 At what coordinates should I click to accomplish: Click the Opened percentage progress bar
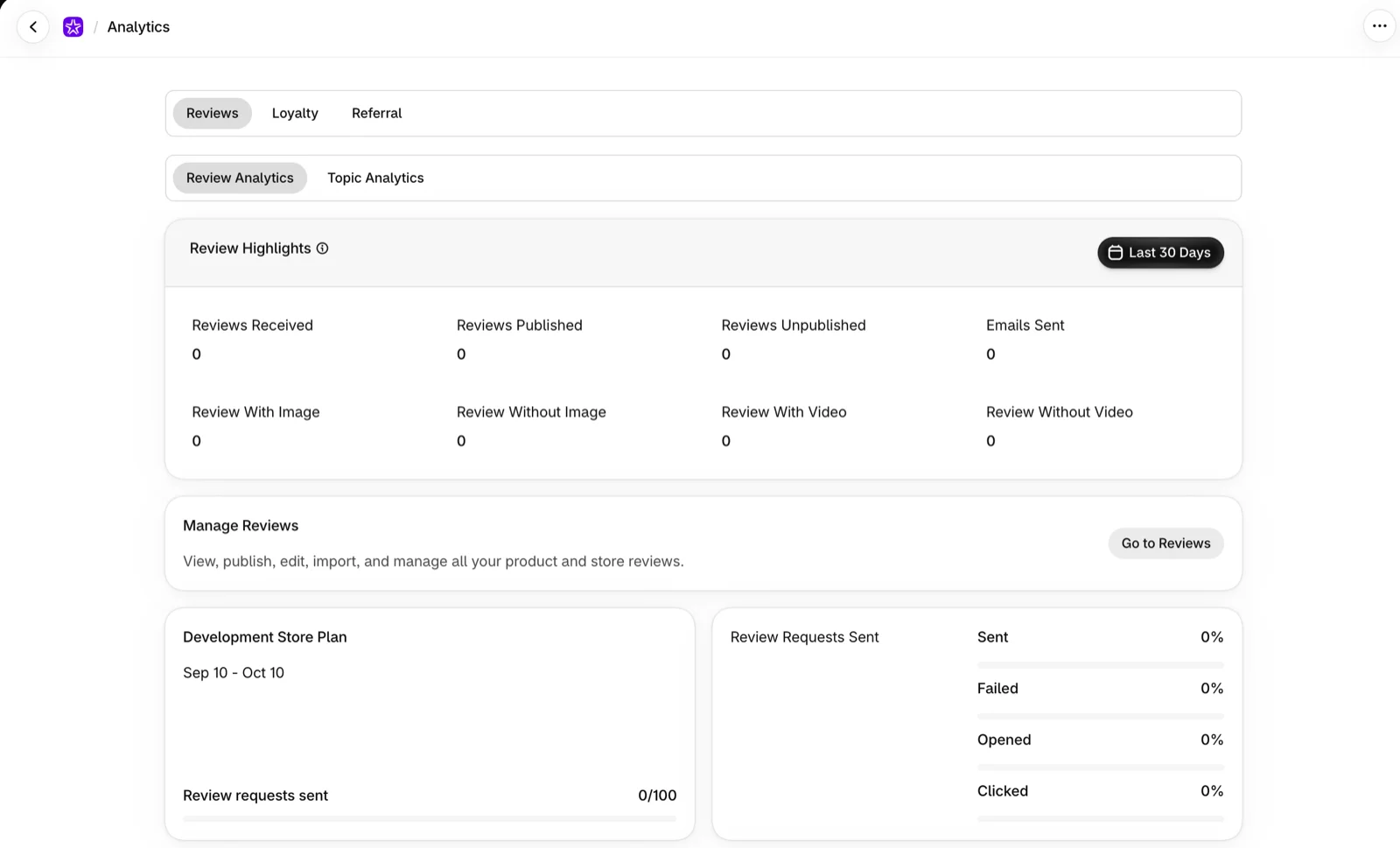coord(1100,768)
